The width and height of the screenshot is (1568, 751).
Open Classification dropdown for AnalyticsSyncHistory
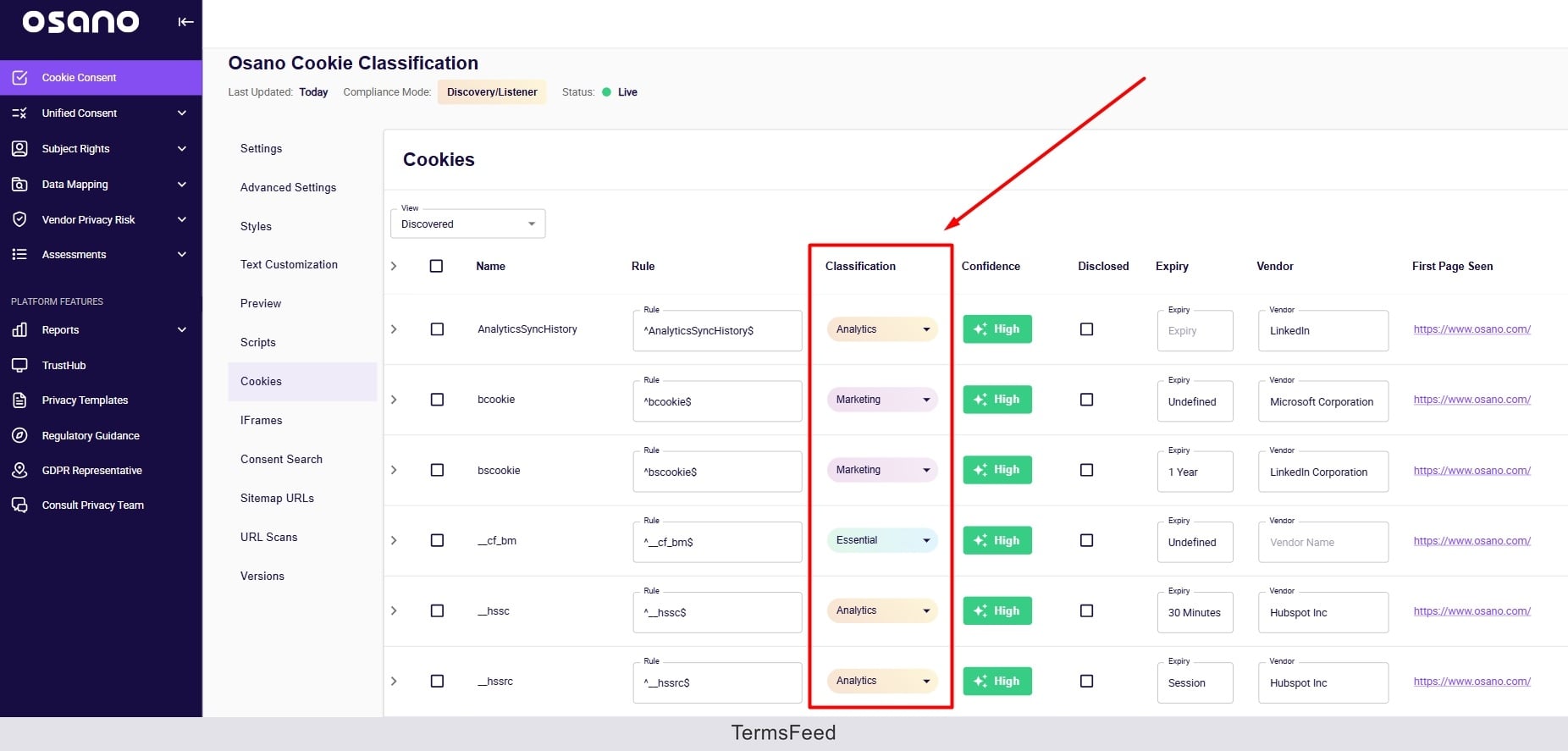pyautogui.click(x=882, y=329)
